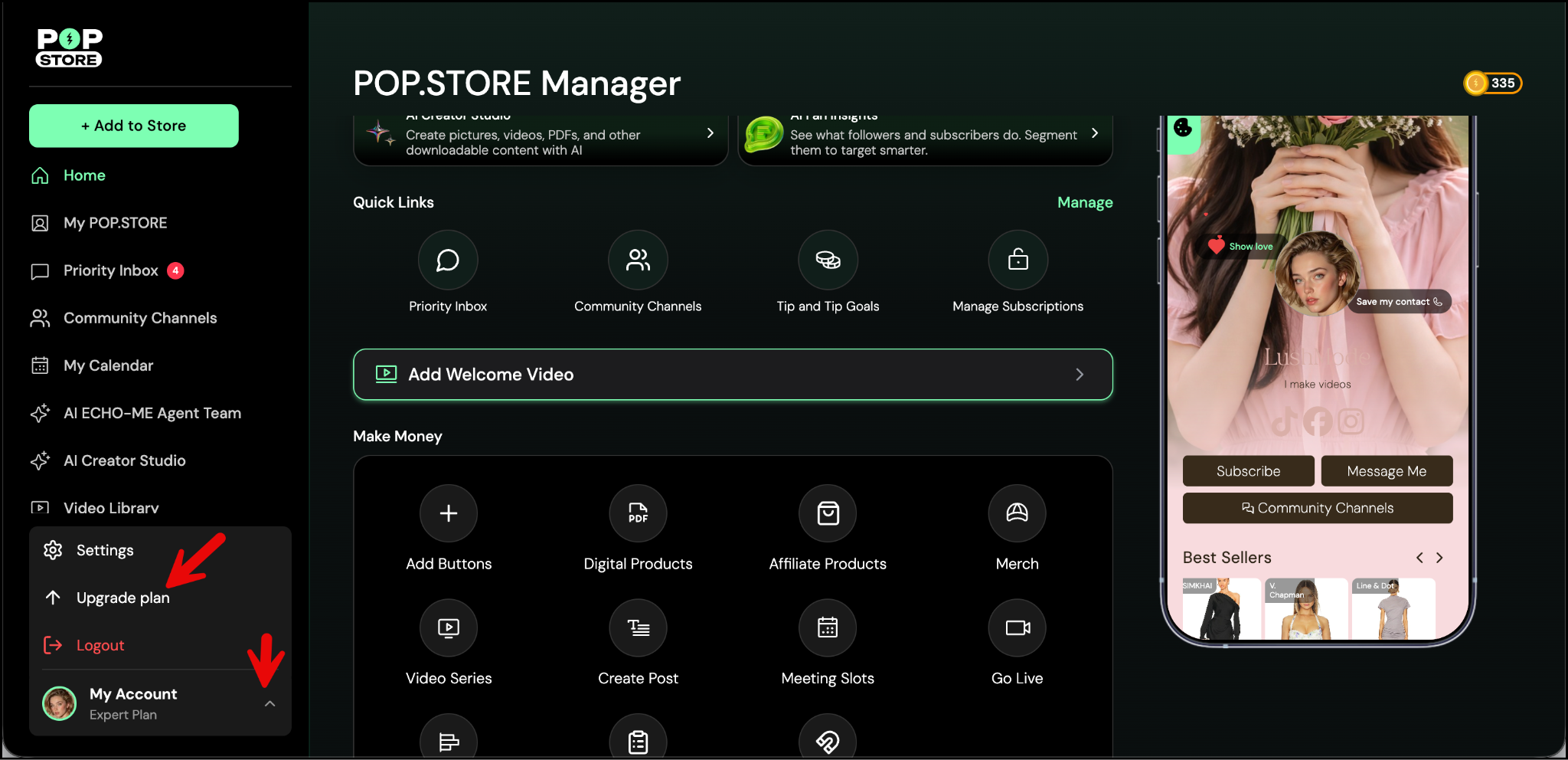Open AI Creator Studio card arrow
Viewport: 1568px width, 760px height.
click(710, 133)
